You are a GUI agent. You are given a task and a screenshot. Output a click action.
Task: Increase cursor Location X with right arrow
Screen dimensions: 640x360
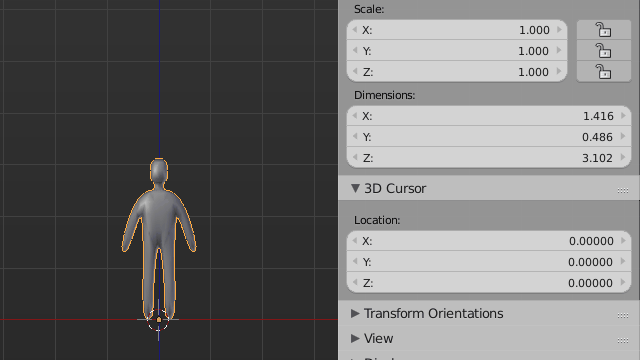pos(623,241)
